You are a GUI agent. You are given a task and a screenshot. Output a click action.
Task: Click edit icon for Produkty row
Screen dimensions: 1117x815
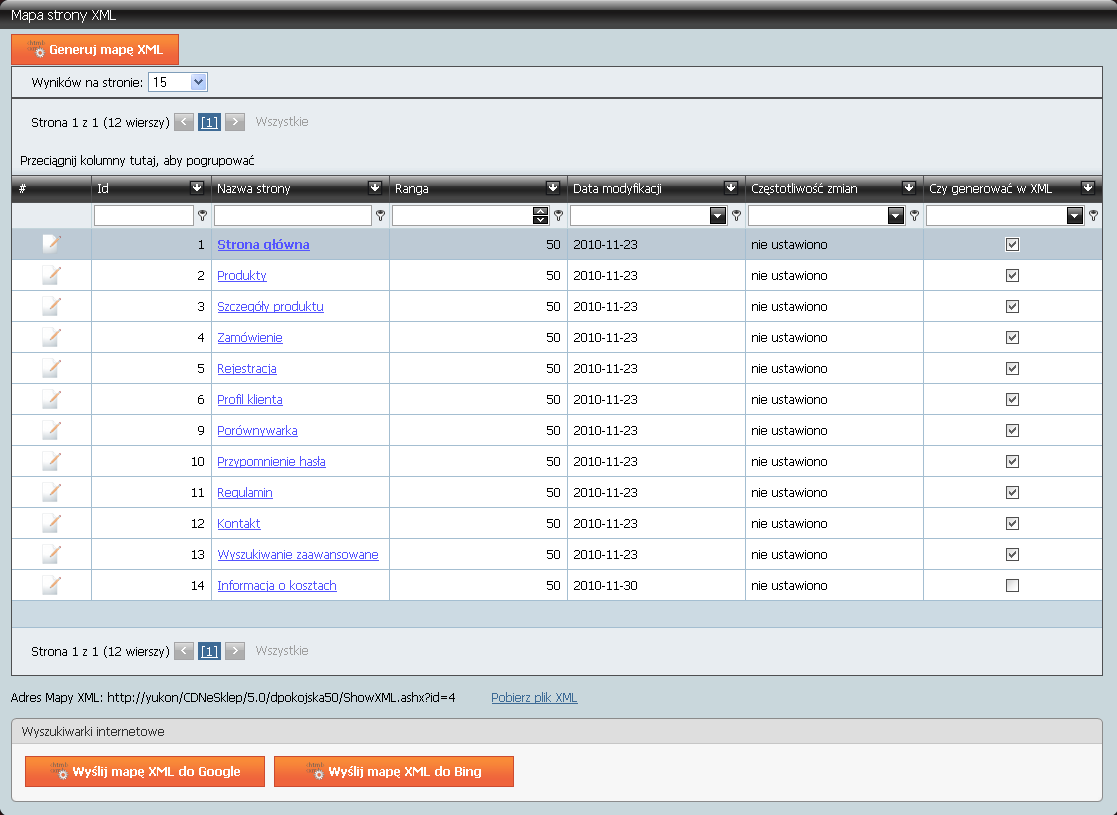click(x=51, y=275)
